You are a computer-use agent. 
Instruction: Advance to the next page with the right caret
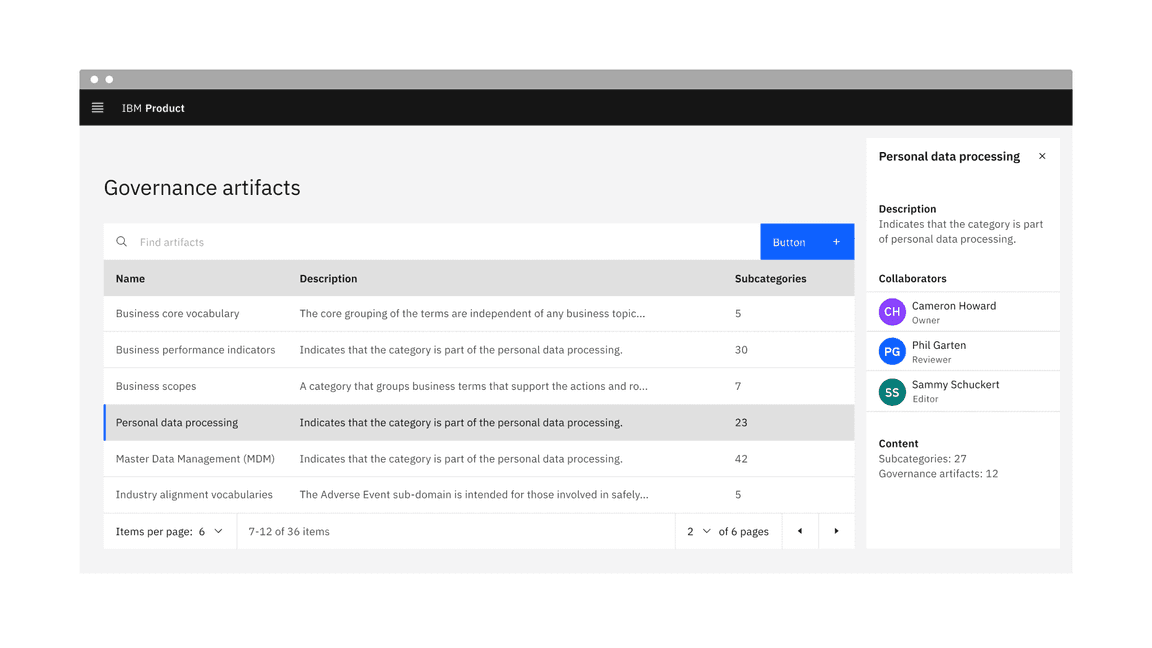click(x=837, y=531)
